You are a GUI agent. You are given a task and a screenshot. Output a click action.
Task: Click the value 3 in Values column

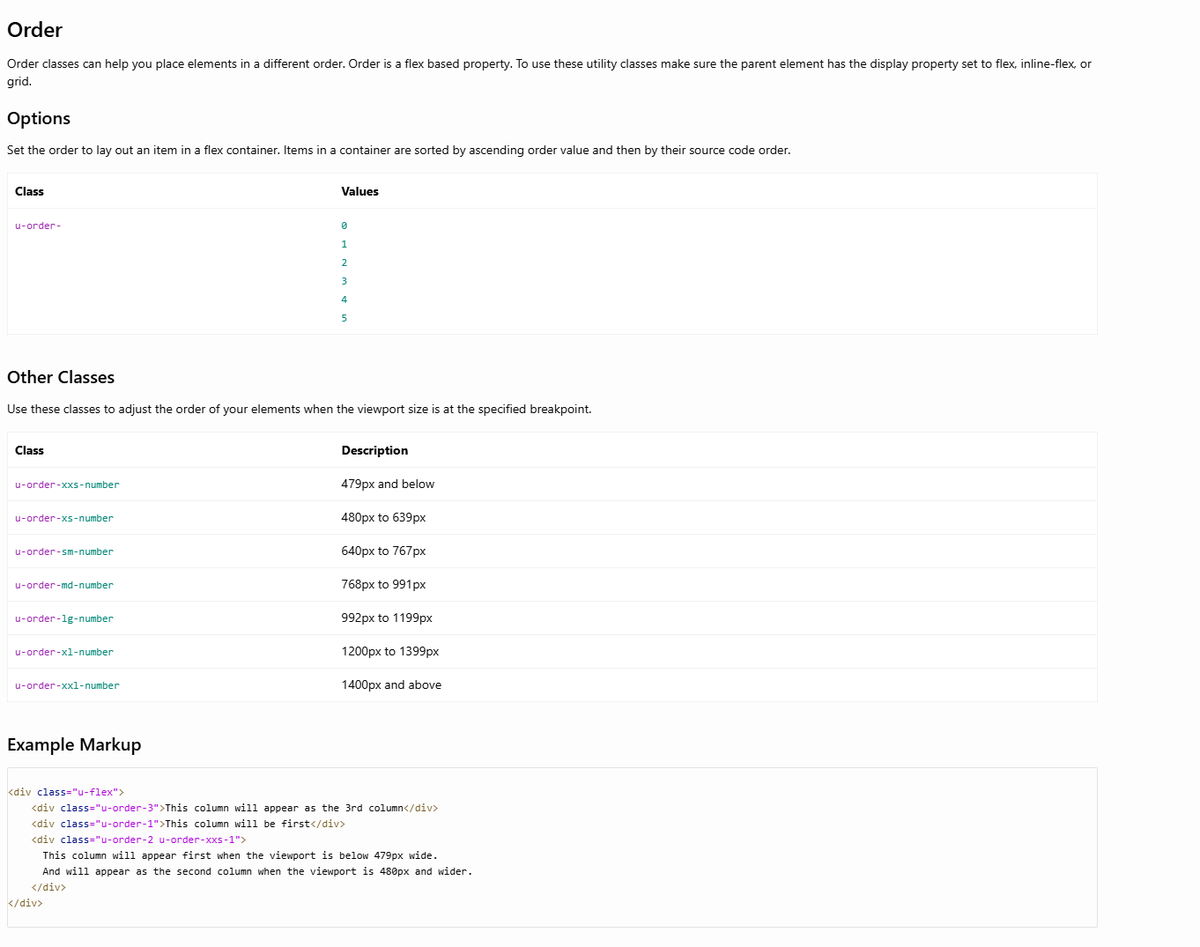tap(344, 281)
